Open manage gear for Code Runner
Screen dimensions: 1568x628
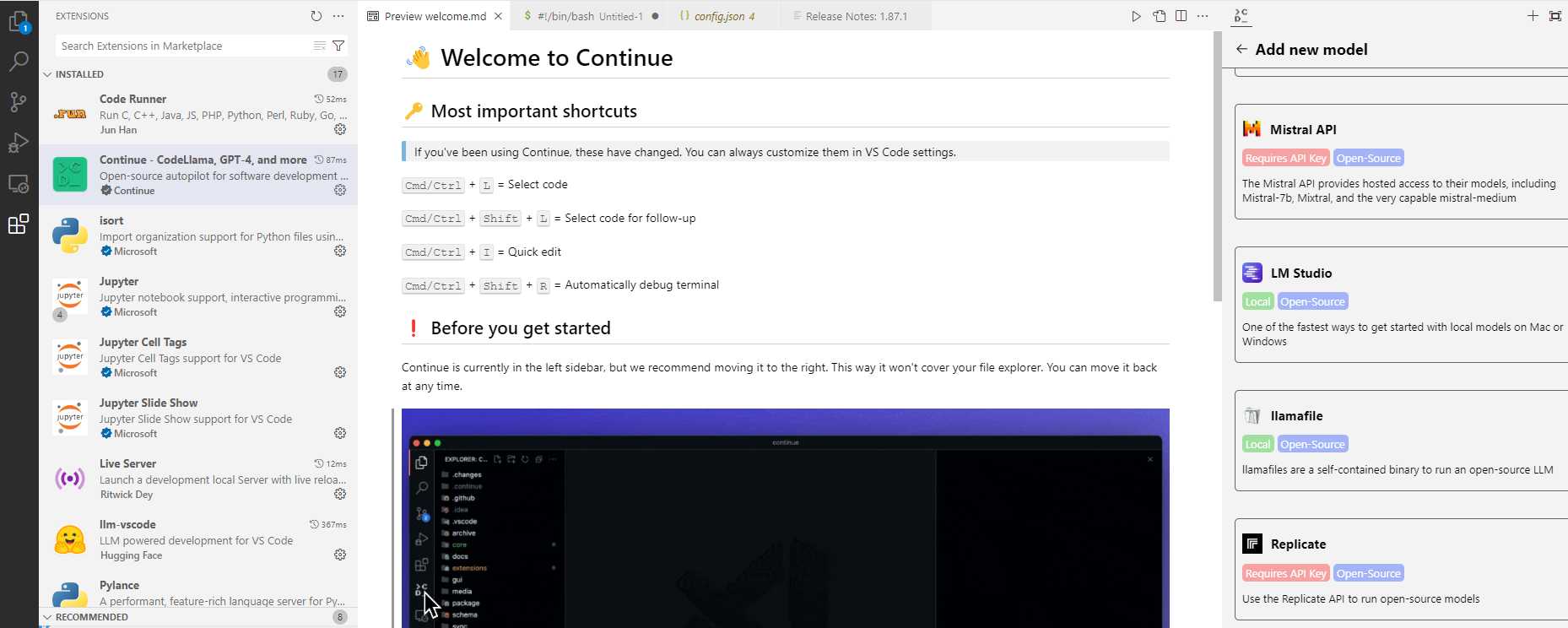tap(340, 129)
